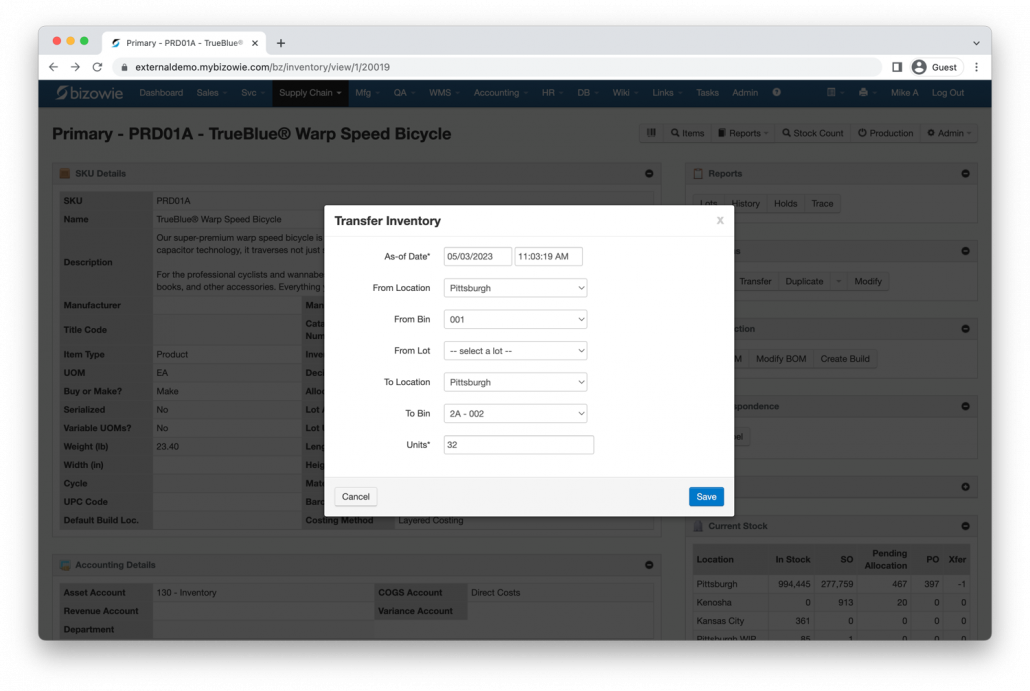1030x691 pixels.
Task: Focus the Units input field
Action: click(518, 445)
